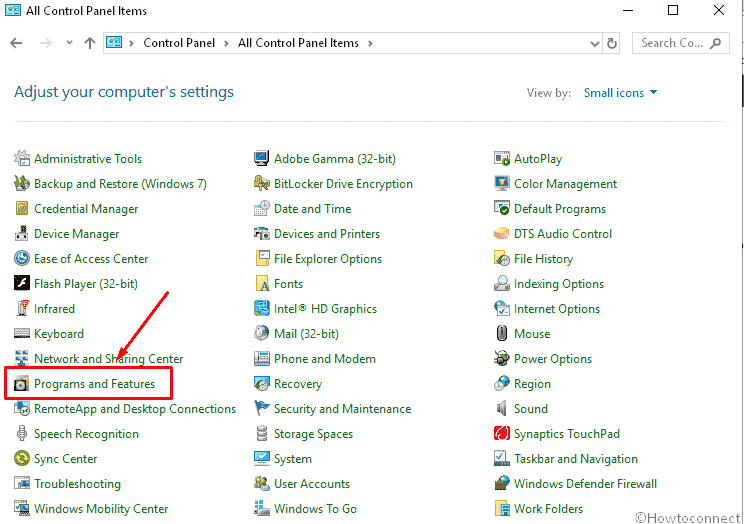744x524 pixels.
Task: Open the BitLocker Drive Encryption icon
Action: click(x=261, y=183)
